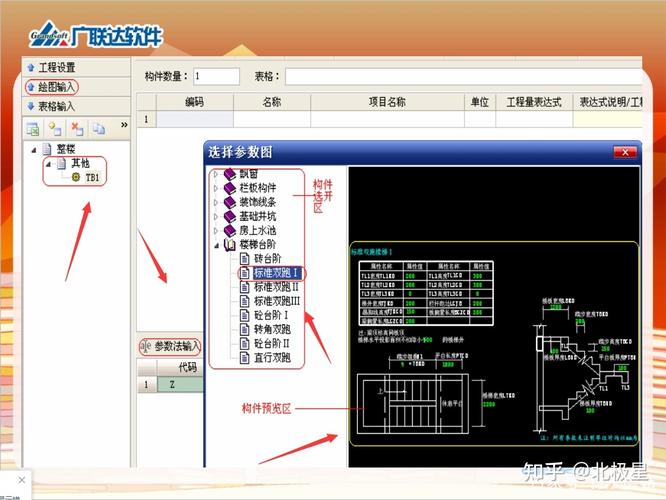Expand the 栏板构件 tree node
This screenshot has width=666, height=500.
click(x=217, y=188)
